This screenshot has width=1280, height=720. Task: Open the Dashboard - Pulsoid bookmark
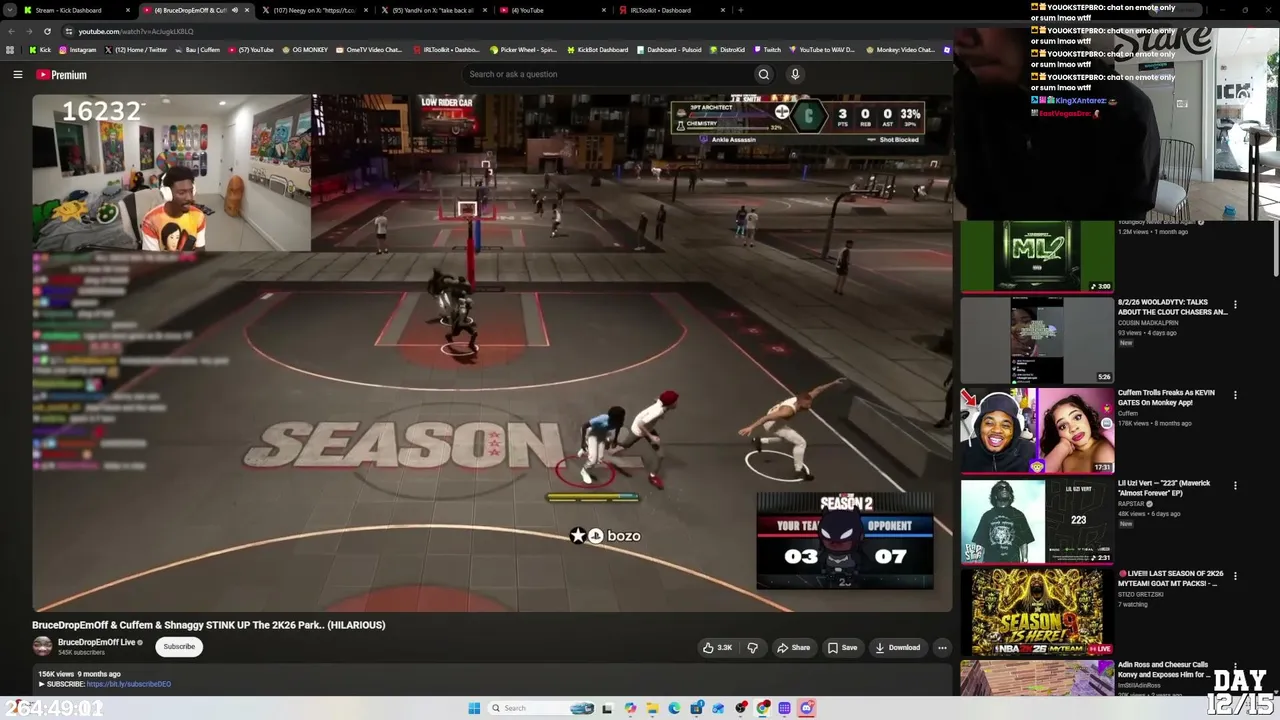pos(669,50)
